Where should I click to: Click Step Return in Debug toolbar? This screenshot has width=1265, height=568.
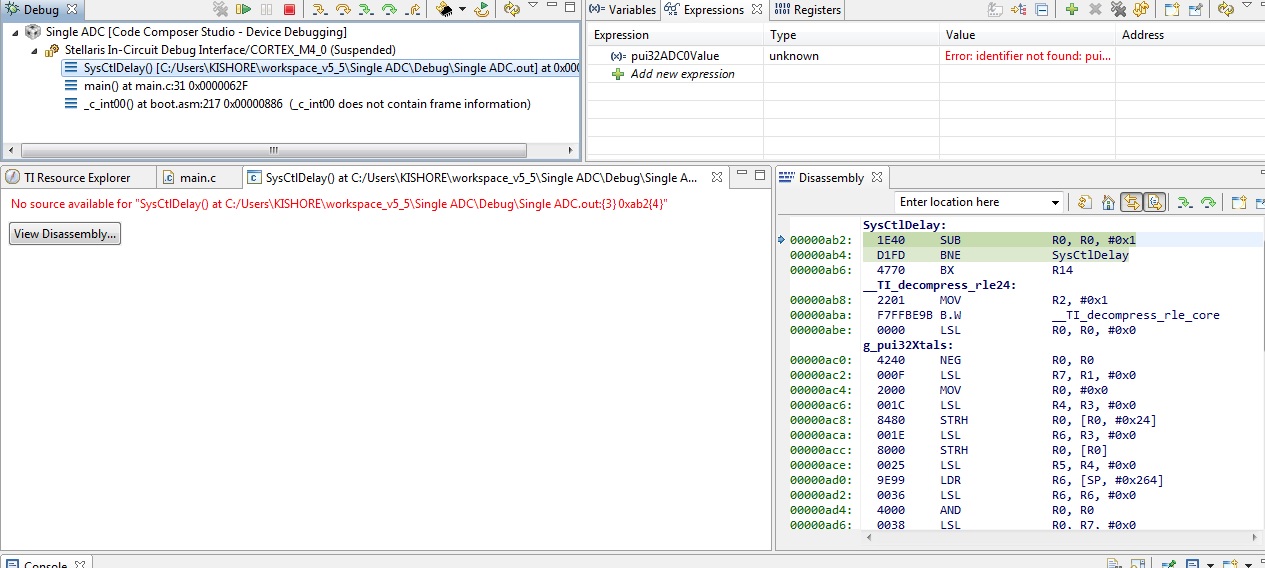click(x=412, y=10)
